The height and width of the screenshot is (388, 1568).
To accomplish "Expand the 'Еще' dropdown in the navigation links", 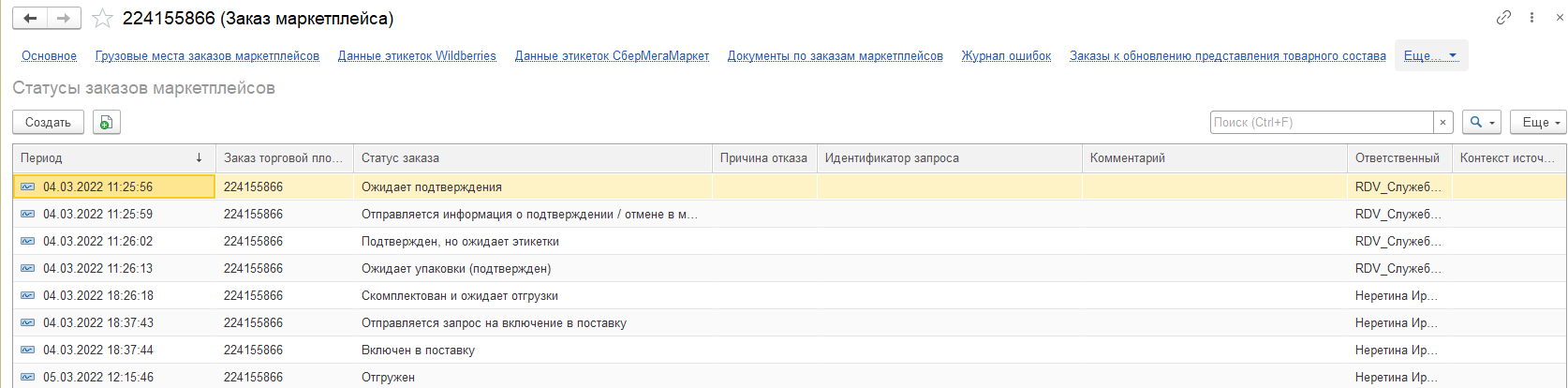I will pos(1430,55).
